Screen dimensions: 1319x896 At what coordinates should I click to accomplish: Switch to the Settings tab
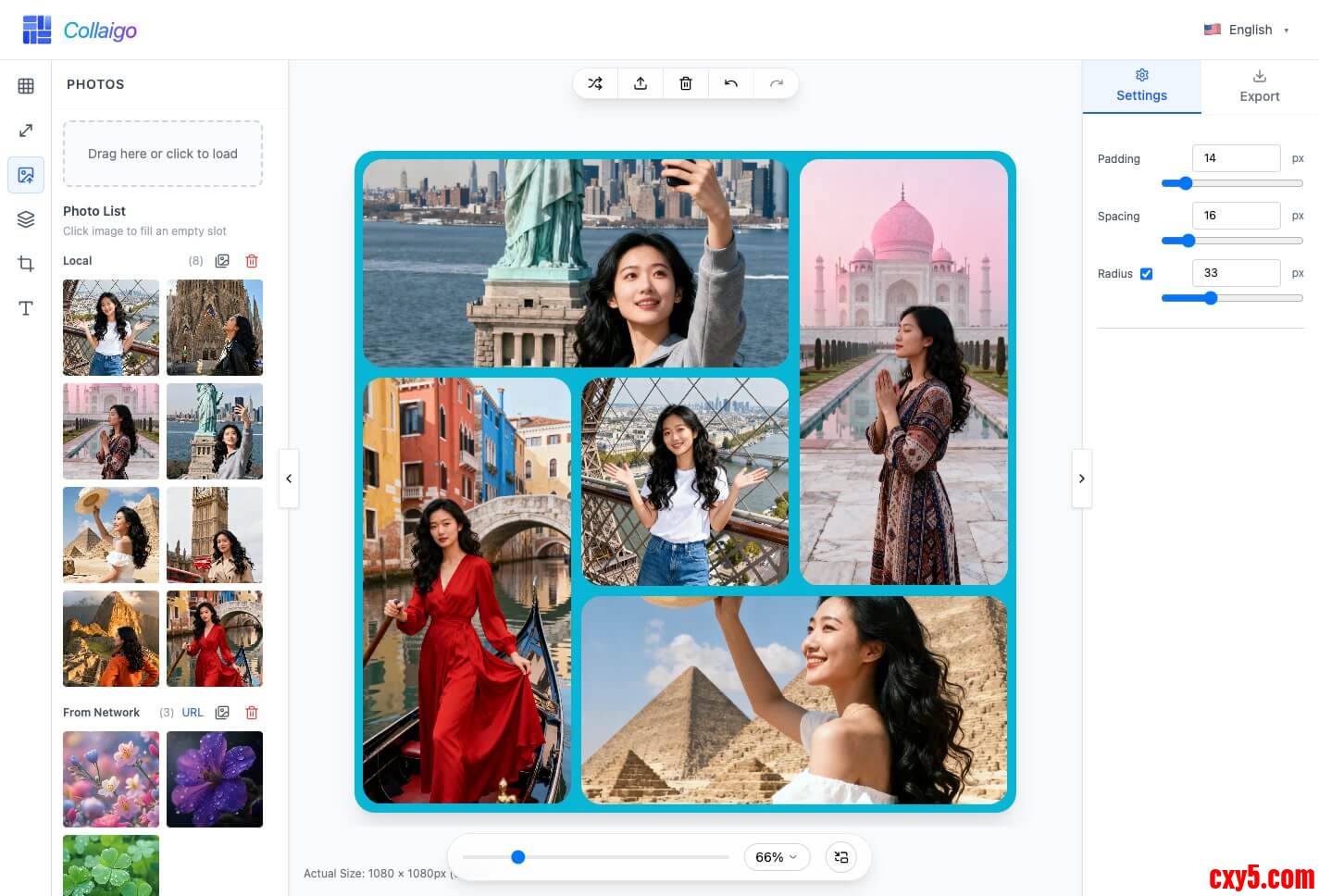pyautogui.click(x=1141, y=86)
